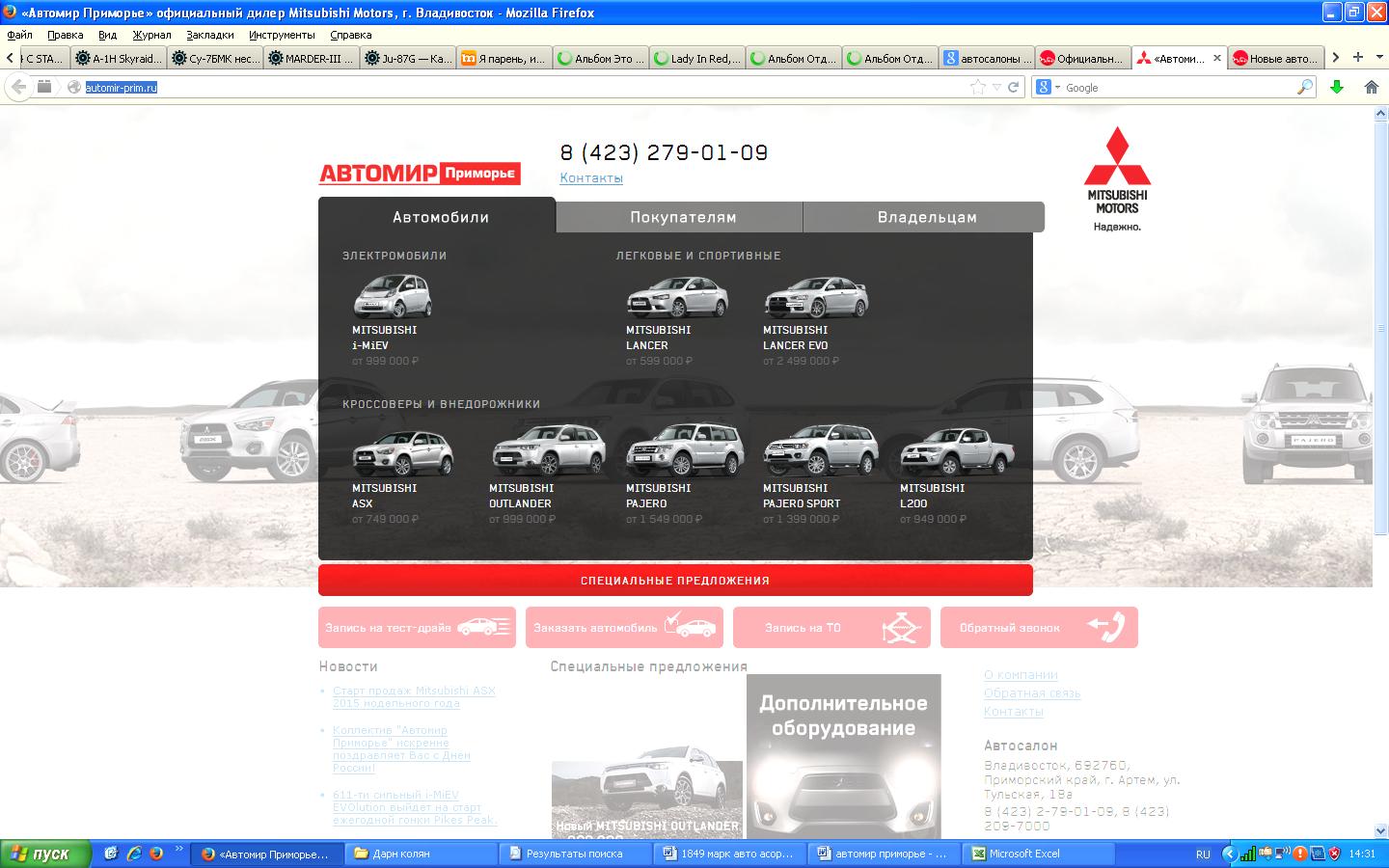1389x868 pixels.
Task: Open the О компании link
Action: pyautogui.click(x=1021, y=675)
